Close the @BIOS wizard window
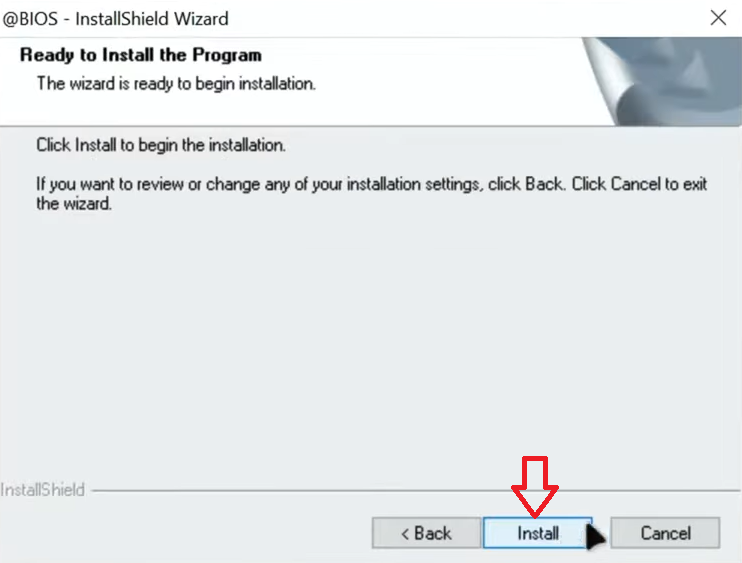The height and width of the screenshot is (563, 742). coord(718,18)
